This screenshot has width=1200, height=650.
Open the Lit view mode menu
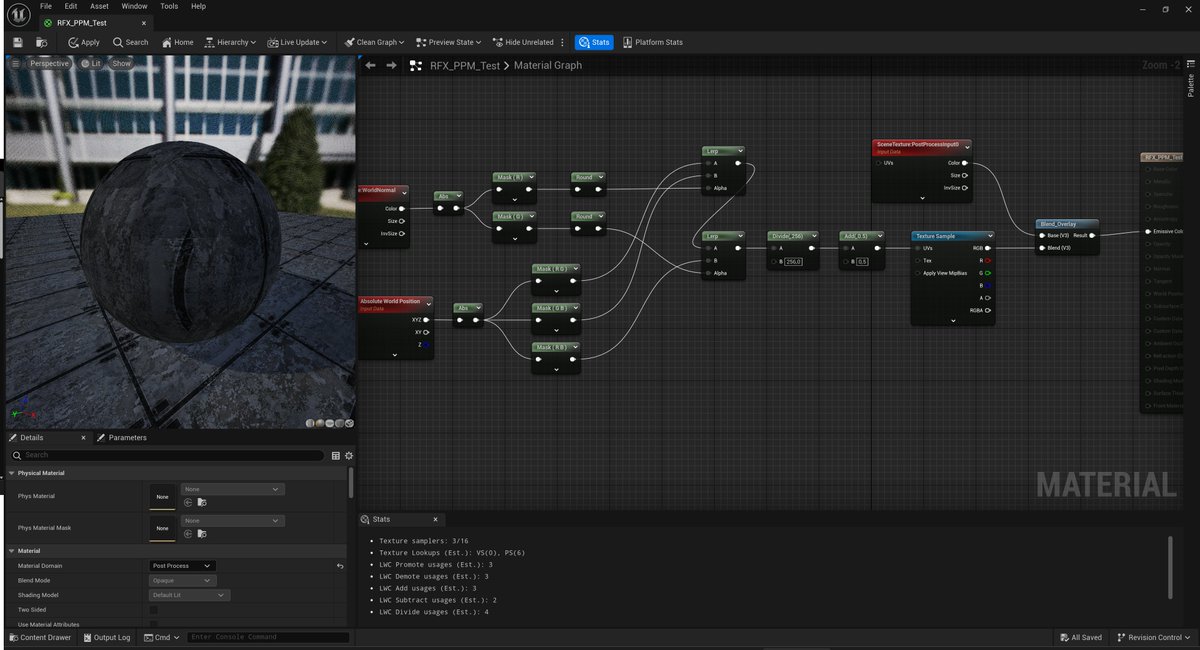pos(91,63)
